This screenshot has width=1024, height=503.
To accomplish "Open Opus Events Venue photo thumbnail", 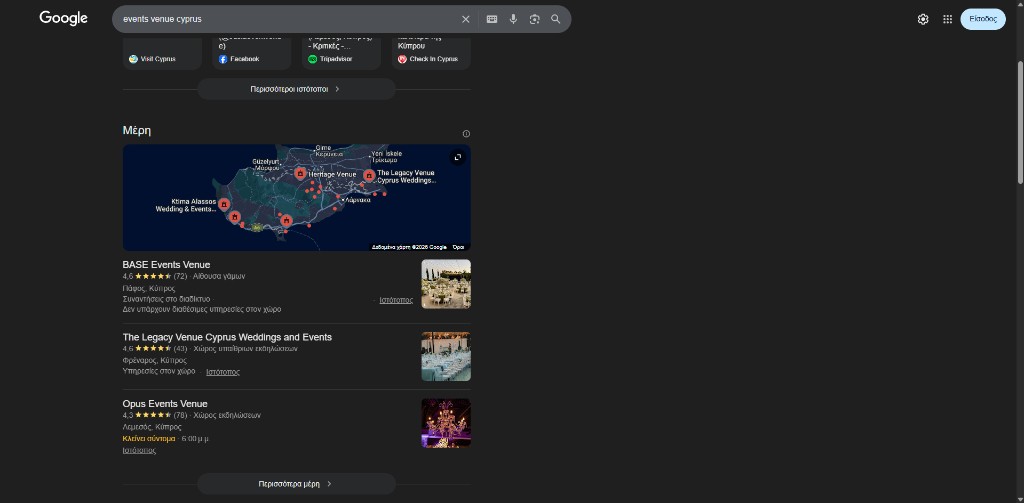I will click(x=446, y=423).
